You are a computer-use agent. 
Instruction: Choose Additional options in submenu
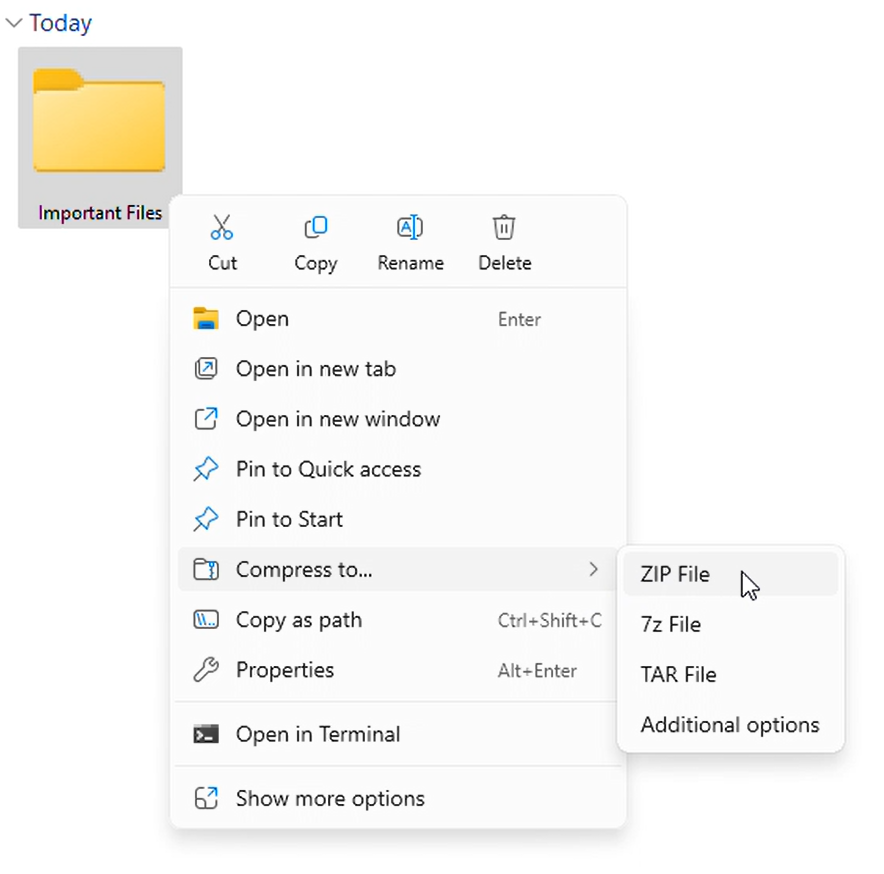(x=731, y=725)
